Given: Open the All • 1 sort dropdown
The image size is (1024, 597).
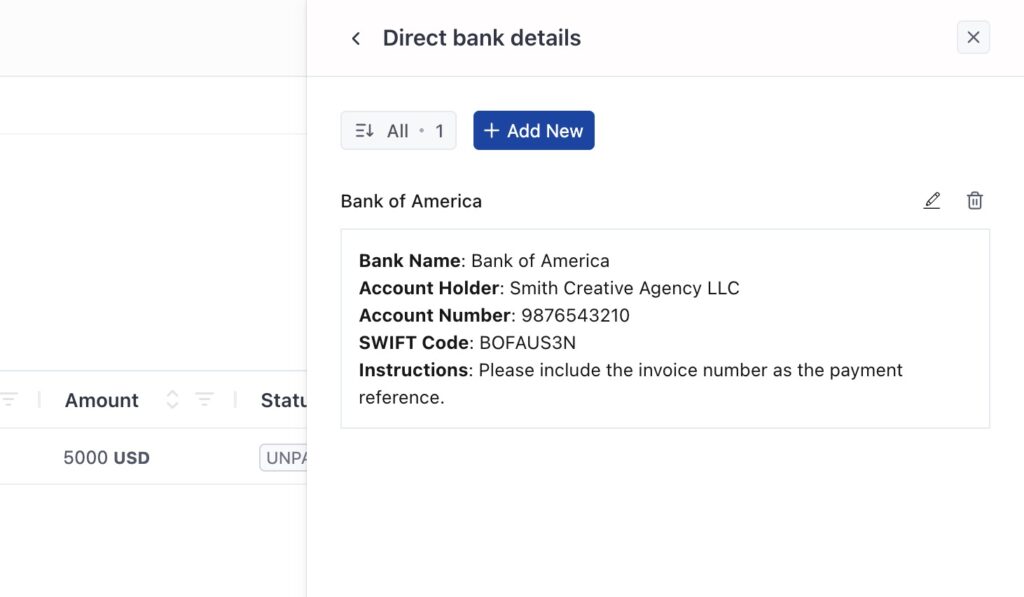Looking at the screenshot, I should click(398, 131).
